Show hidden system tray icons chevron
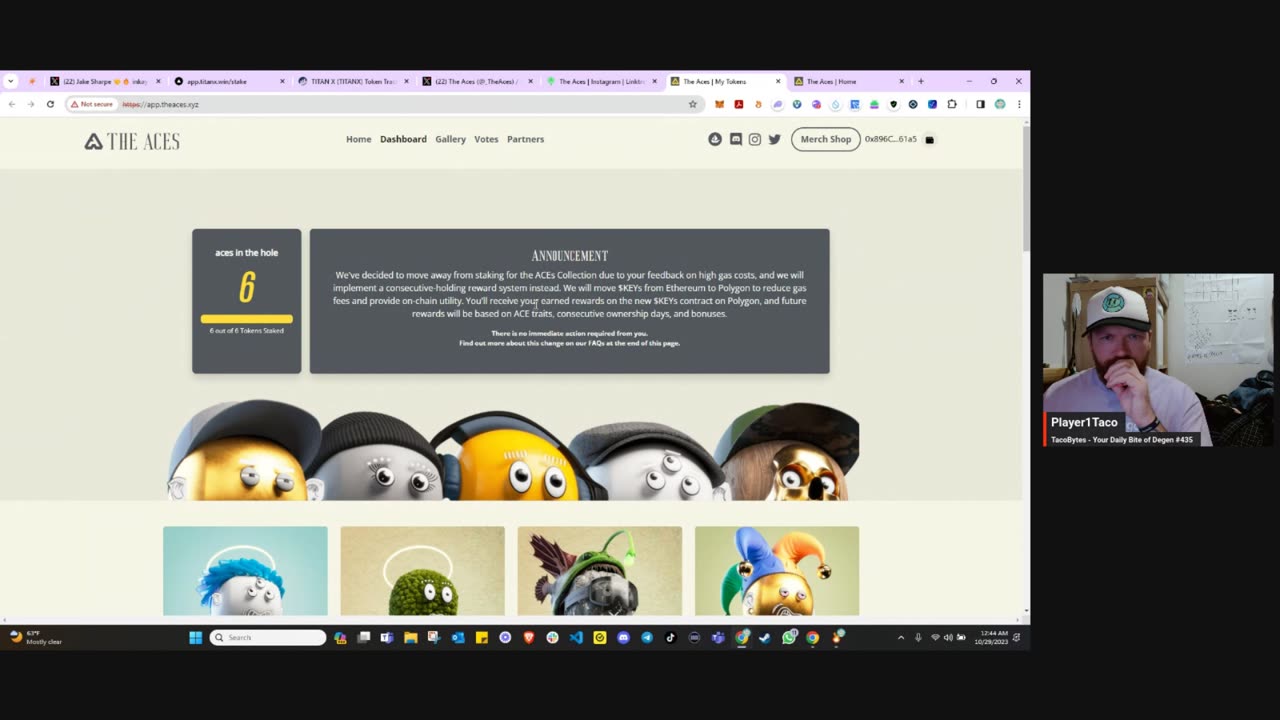The image size is (1280, 720). [x=901, y=637]
